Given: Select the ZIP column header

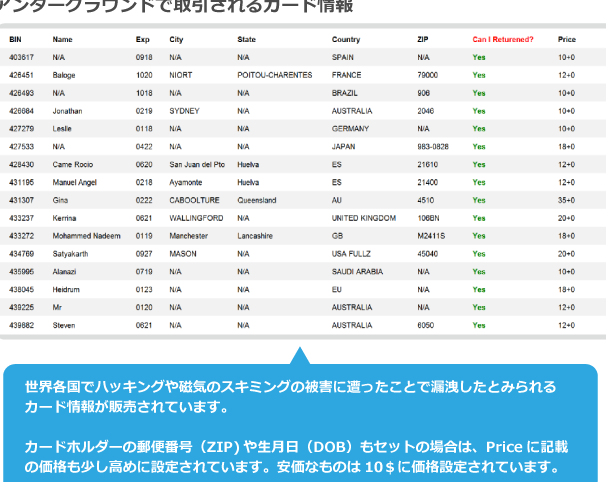Looking at the screenshot, I should coord(423,40).
